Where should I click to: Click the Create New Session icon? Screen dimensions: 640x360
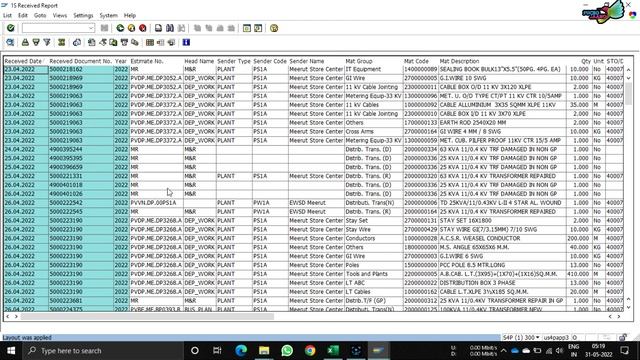[x=247, y=28]
